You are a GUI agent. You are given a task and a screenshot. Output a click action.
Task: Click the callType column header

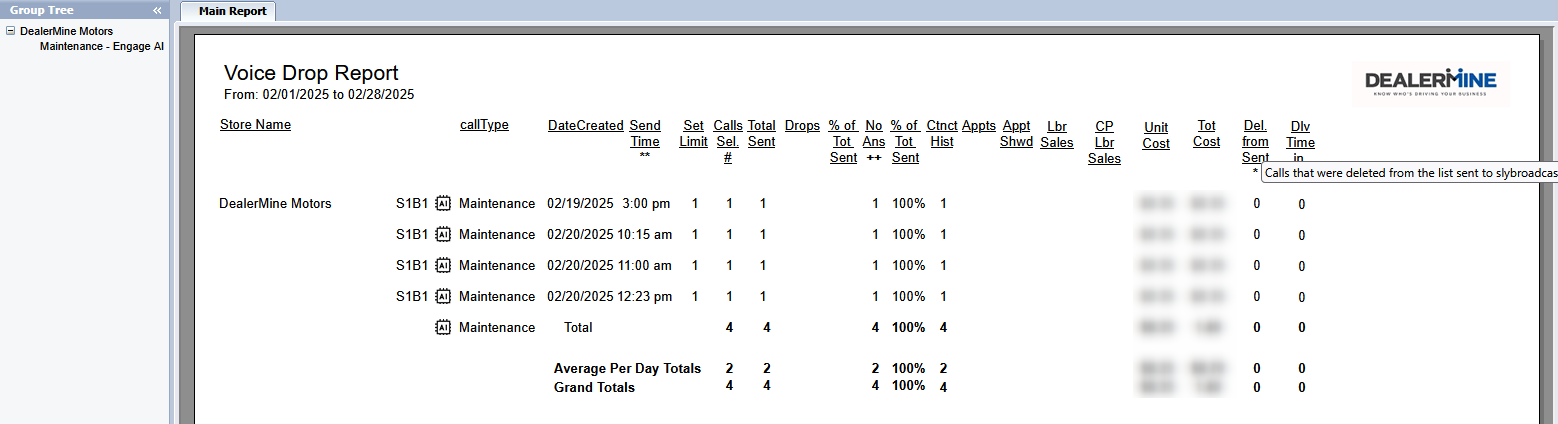coord(484,125)
